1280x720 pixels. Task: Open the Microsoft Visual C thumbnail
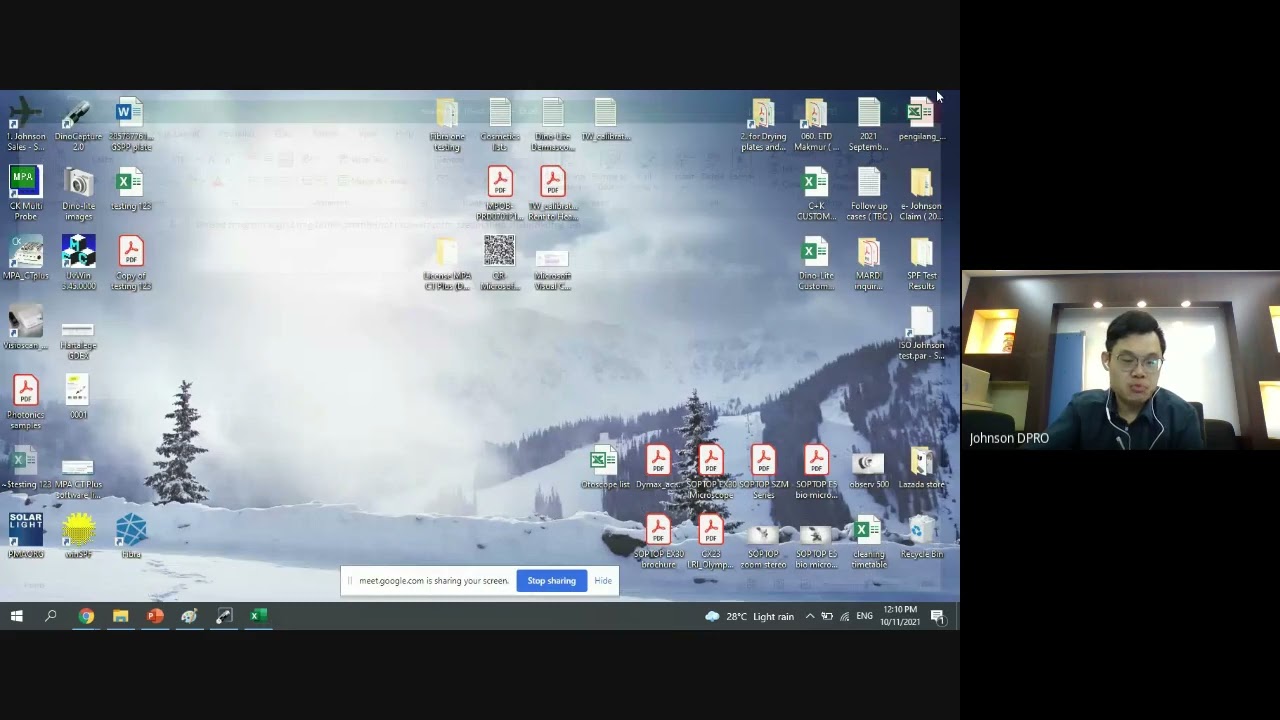pyautogui.click(x=552, y=264)
